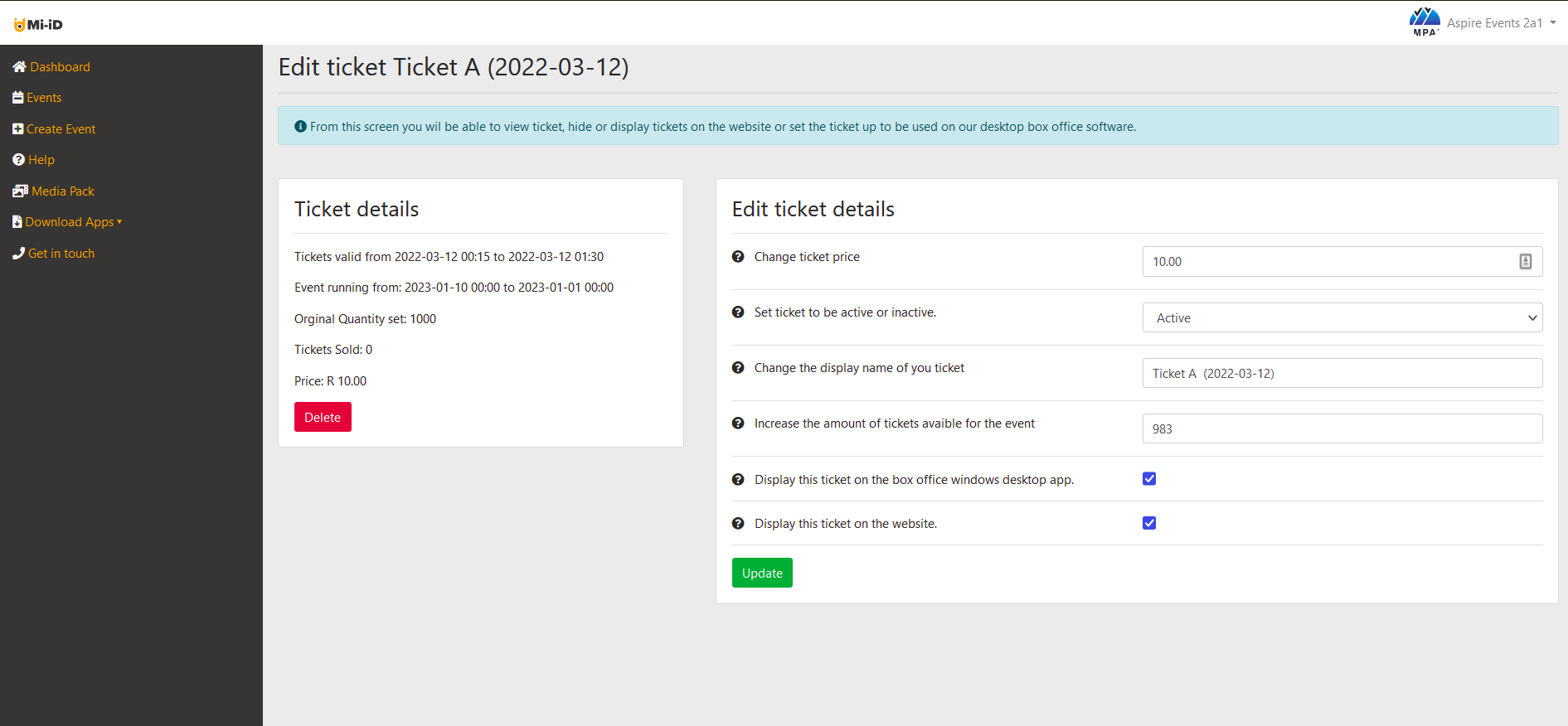Click help icon beside Change ticket price

click(738, 257)
